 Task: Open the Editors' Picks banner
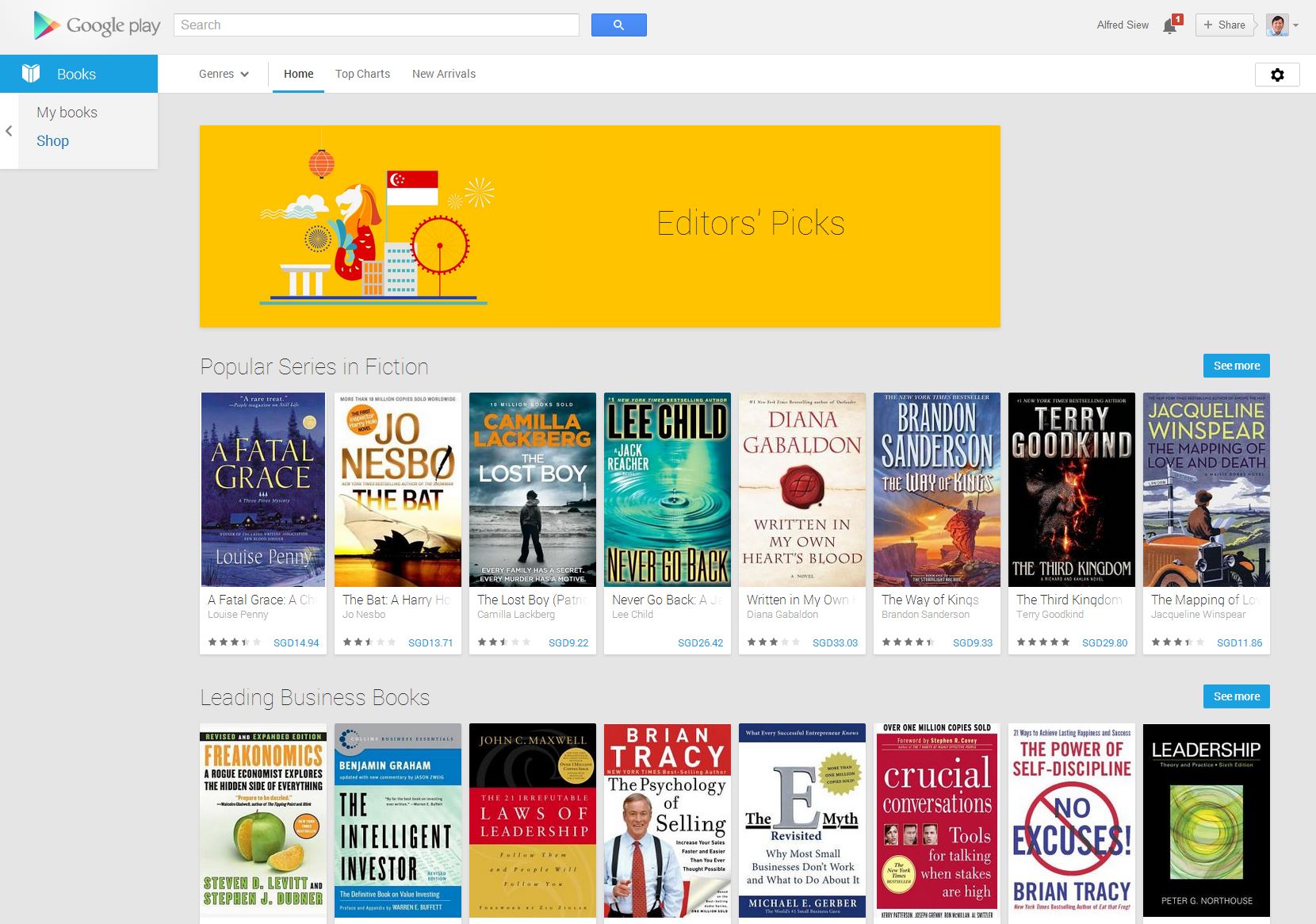600,226
